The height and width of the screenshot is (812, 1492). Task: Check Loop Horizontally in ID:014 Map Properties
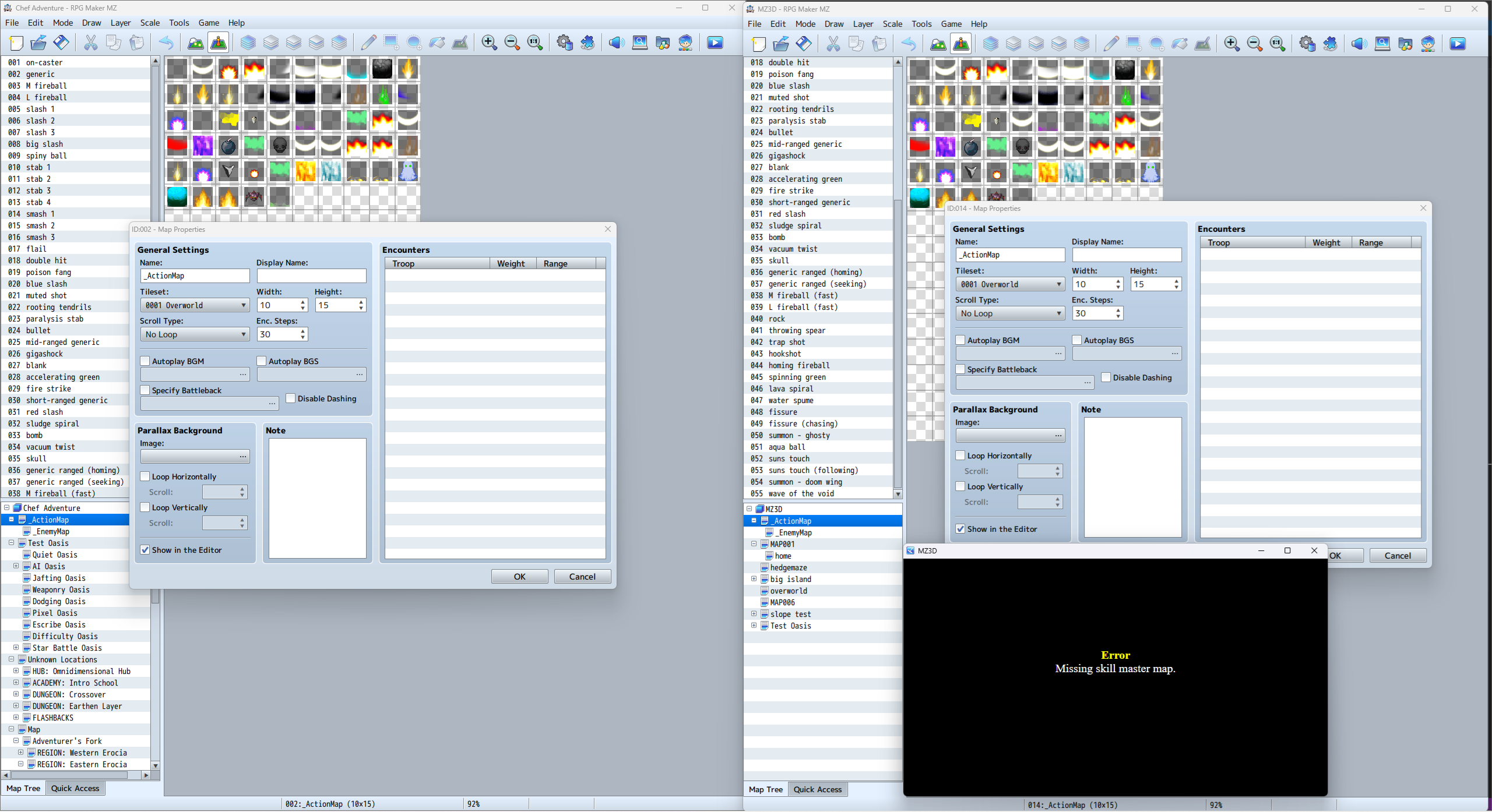pyautogui.click(x=960, y=456)
